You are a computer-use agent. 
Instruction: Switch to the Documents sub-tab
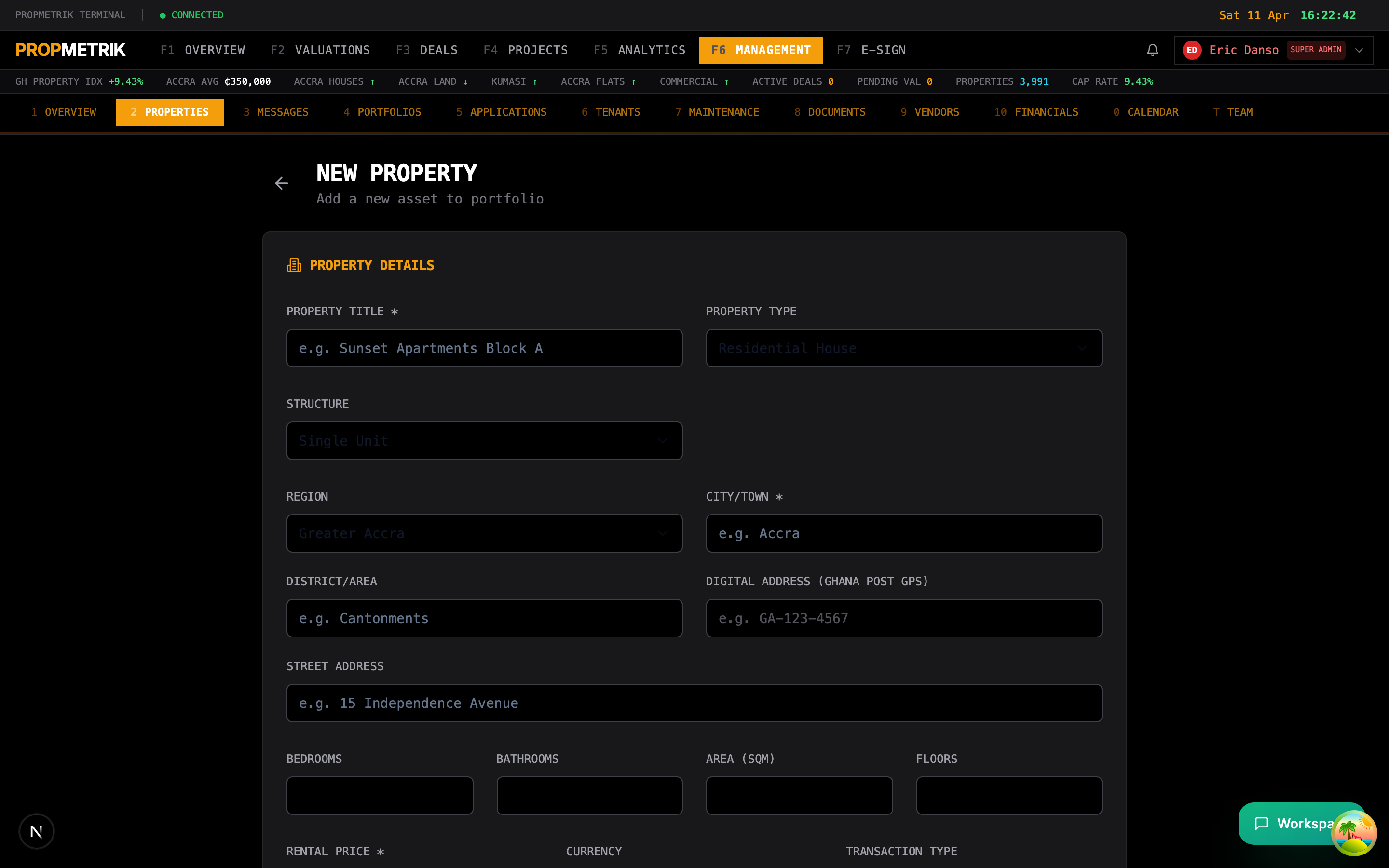point(830,112)
